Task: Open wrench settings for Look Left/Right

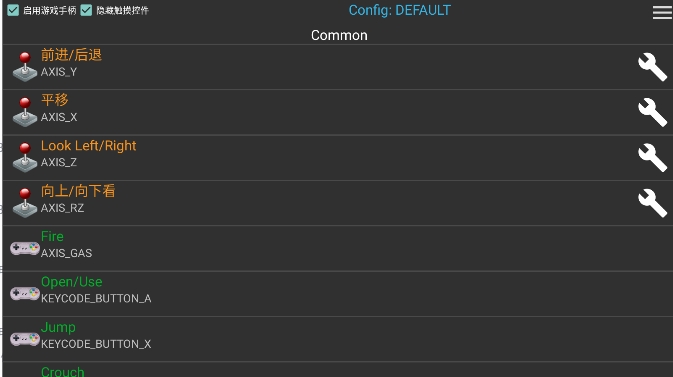Action: [652, 158]
